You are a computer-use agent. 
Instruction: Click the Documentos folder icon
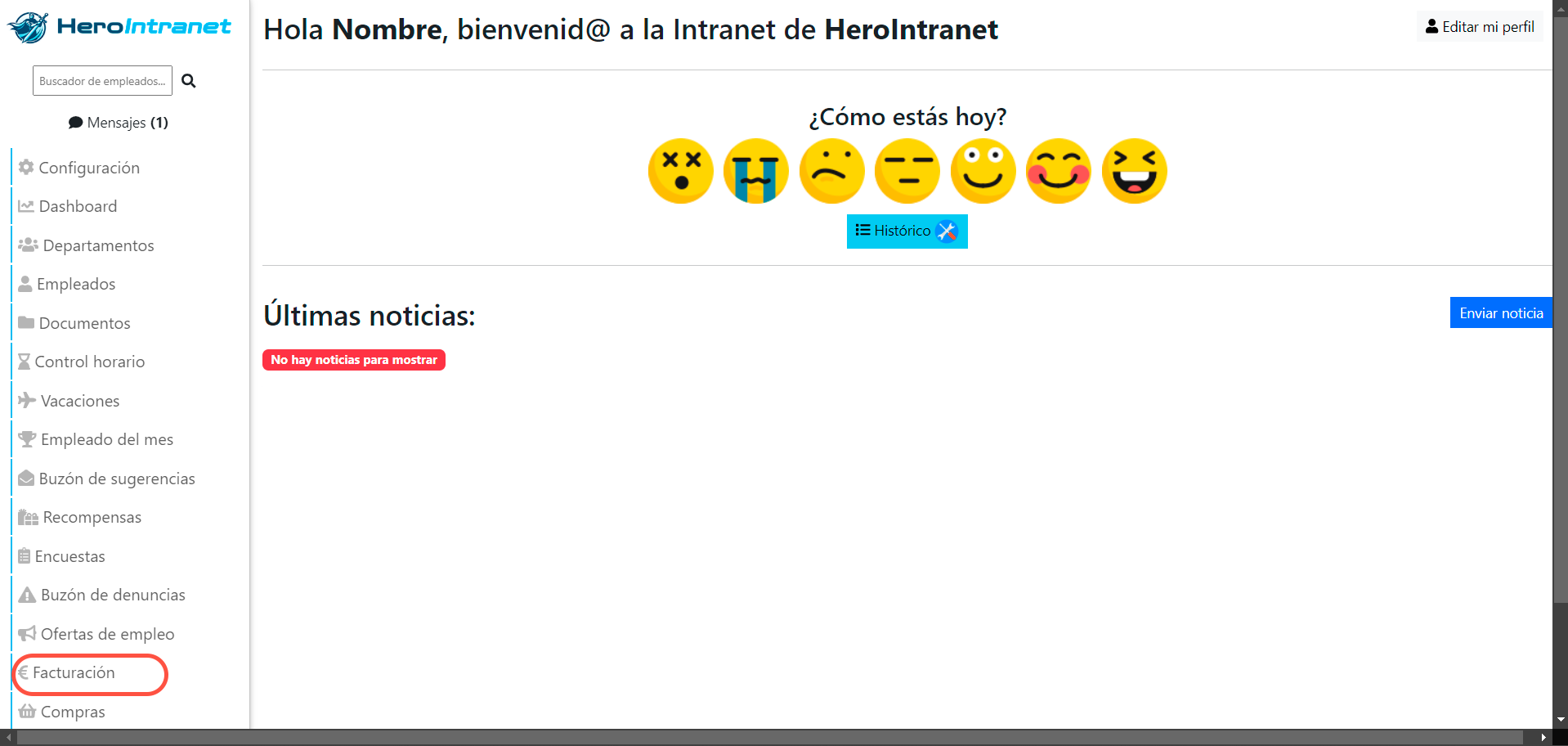[26, 322]
